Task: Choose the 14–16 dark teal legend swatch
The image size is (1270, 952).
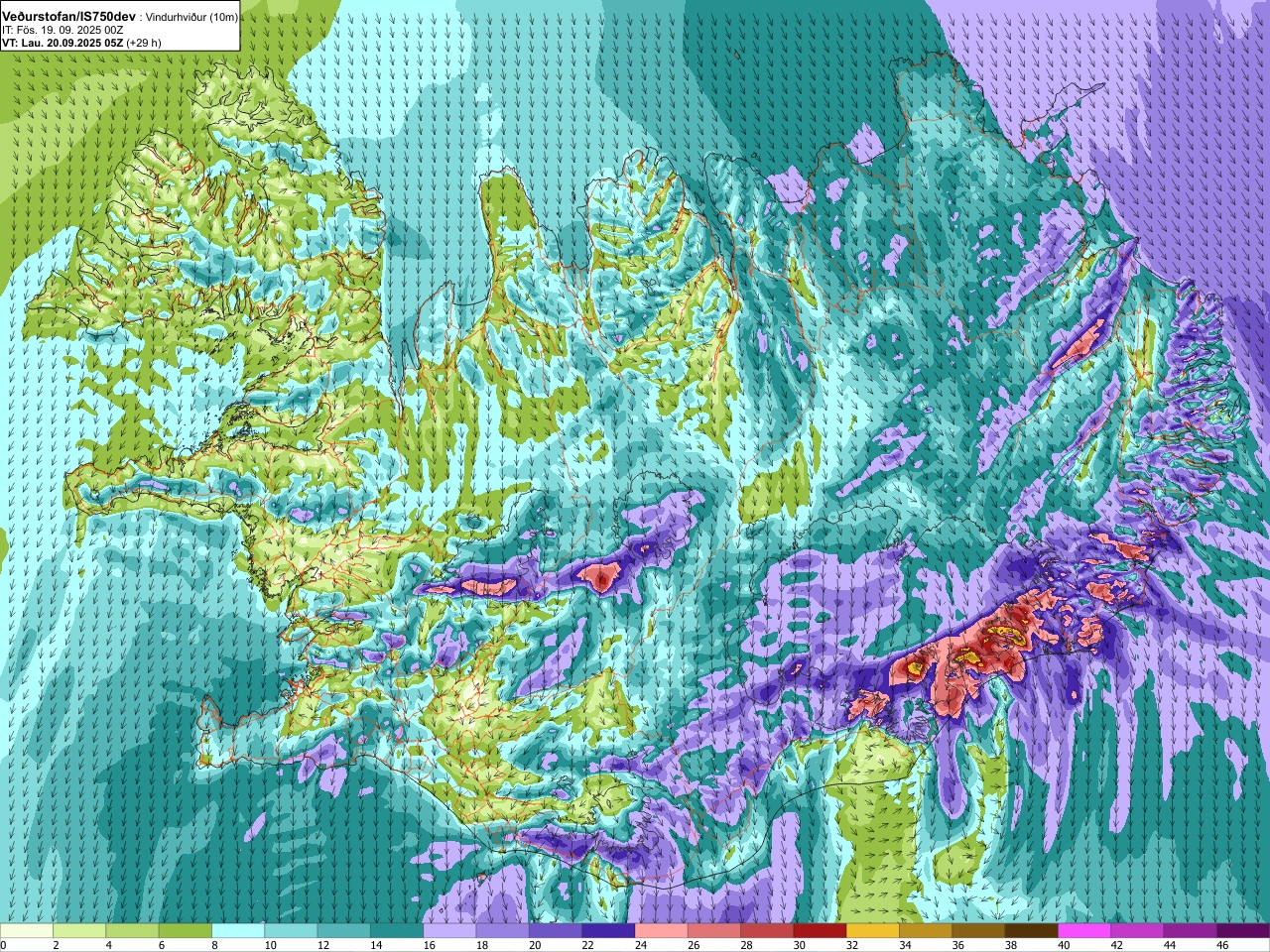Action: (x=397, y=931)
